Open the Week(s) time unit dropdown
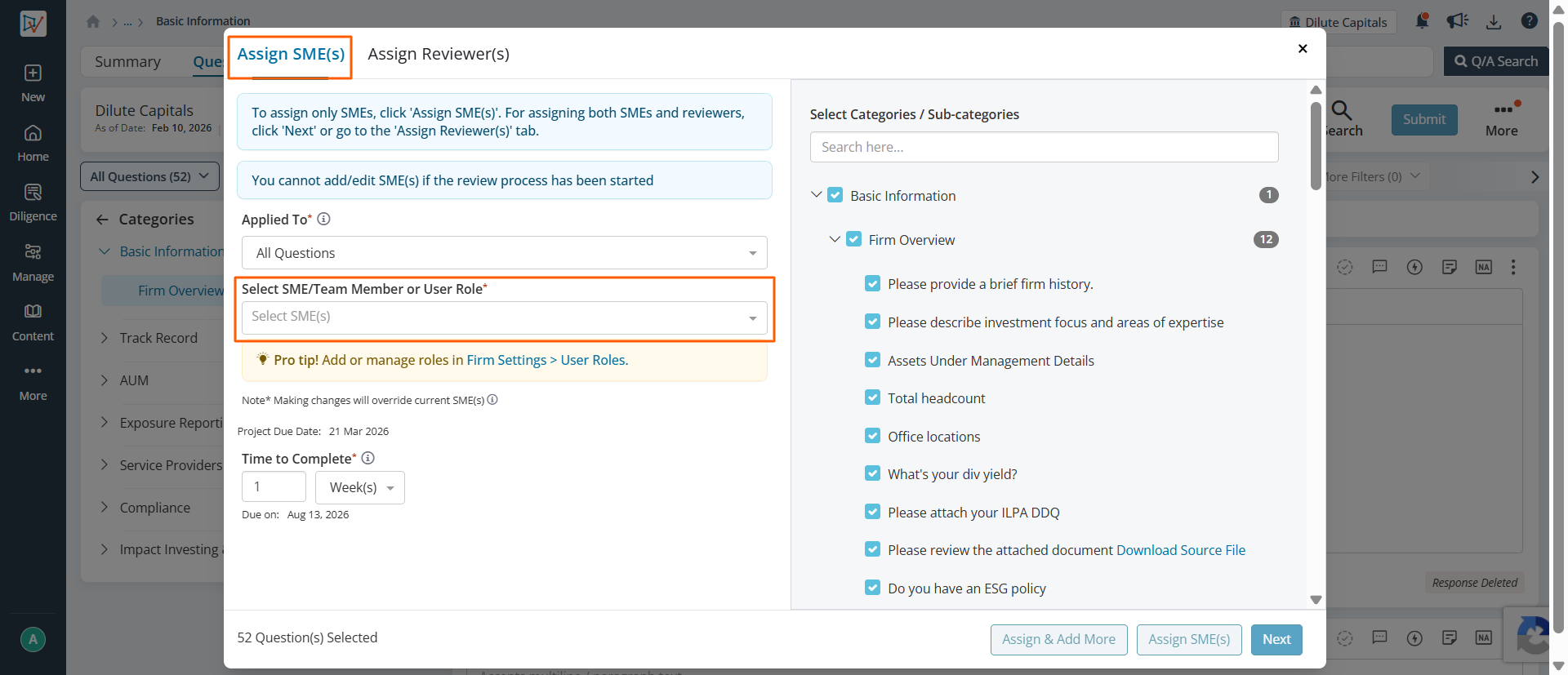Image resolution: width=1568 pixels, height=675 pixels. (x=360, y=487)
